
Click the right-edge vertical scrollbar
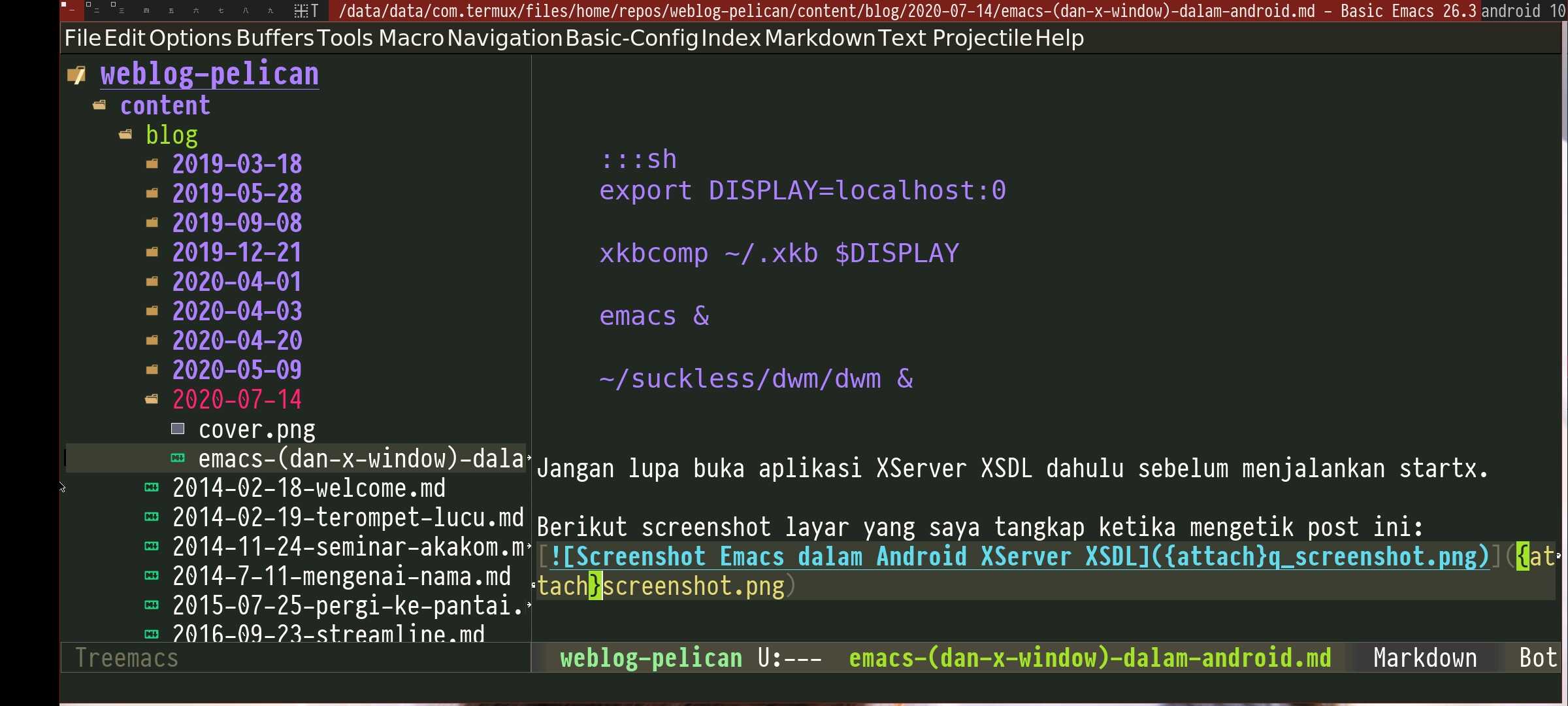(x=1564, y=327)
